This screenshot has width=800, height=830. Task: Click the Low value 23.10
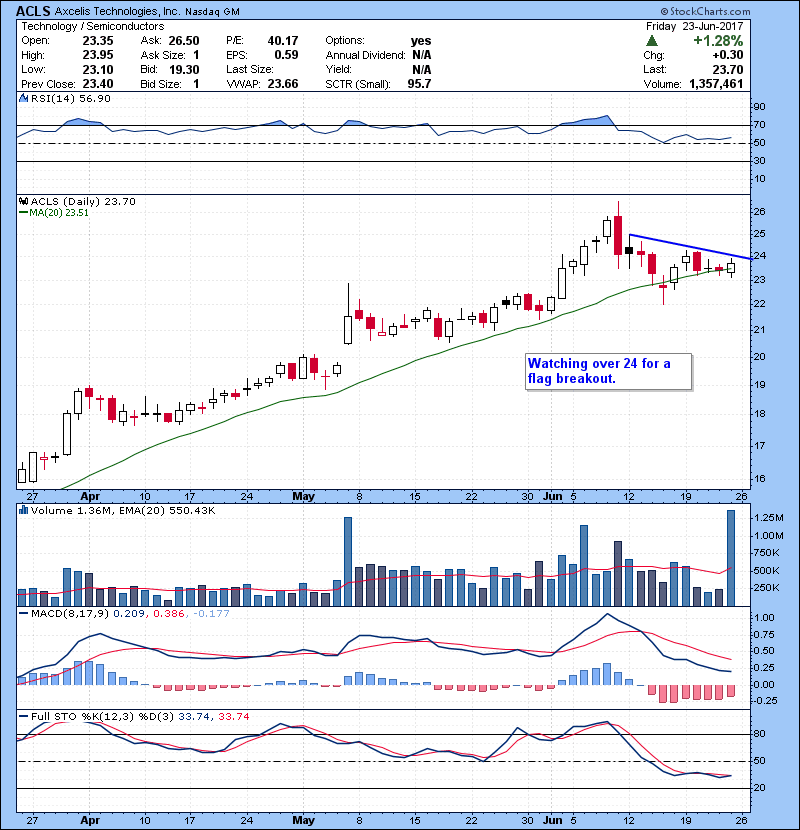click(x=98, y=69)
